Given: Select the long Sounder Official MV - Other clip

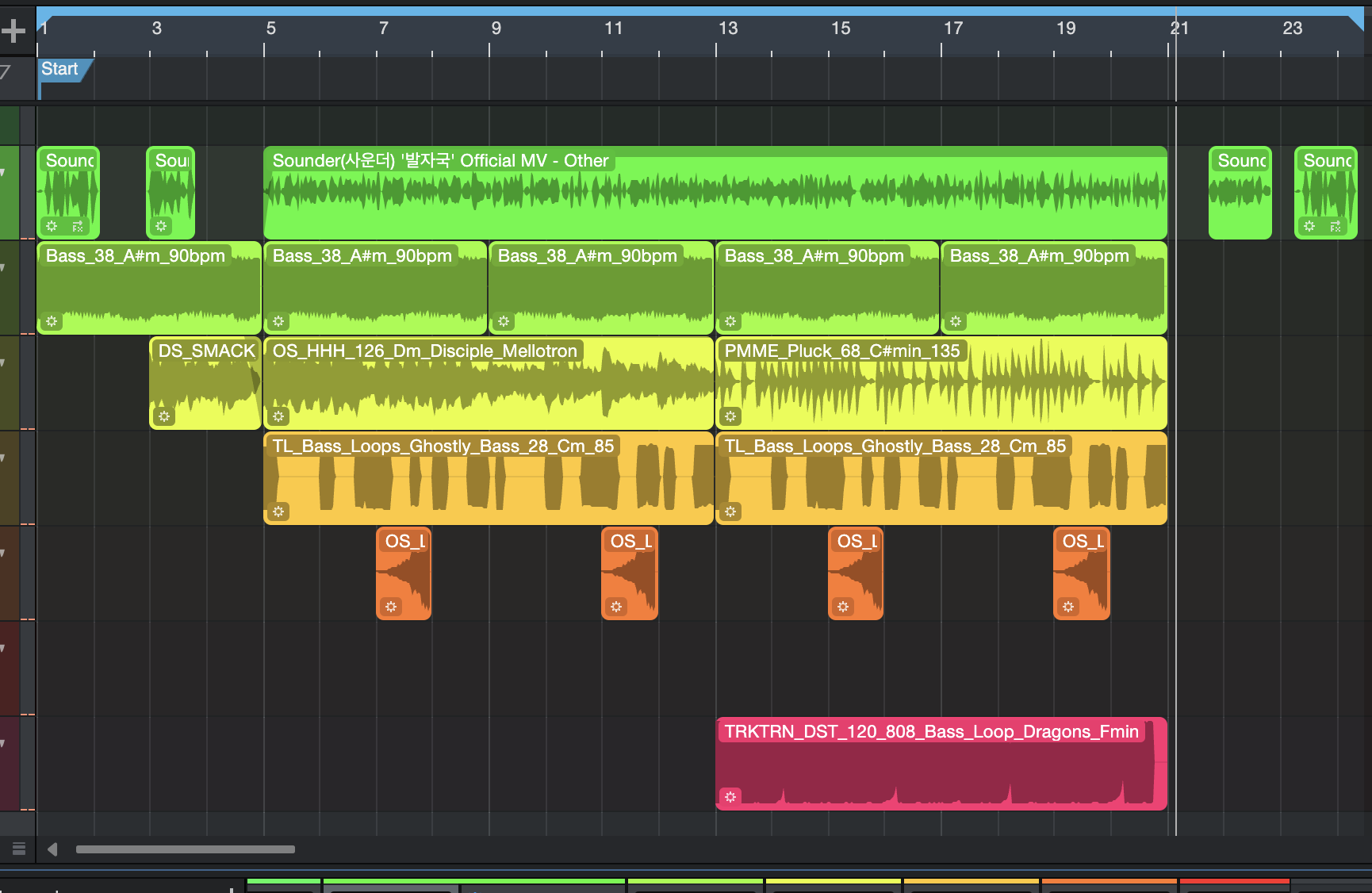Looking at the screenshot, I should pyautogui.click(x=715, y=193).
